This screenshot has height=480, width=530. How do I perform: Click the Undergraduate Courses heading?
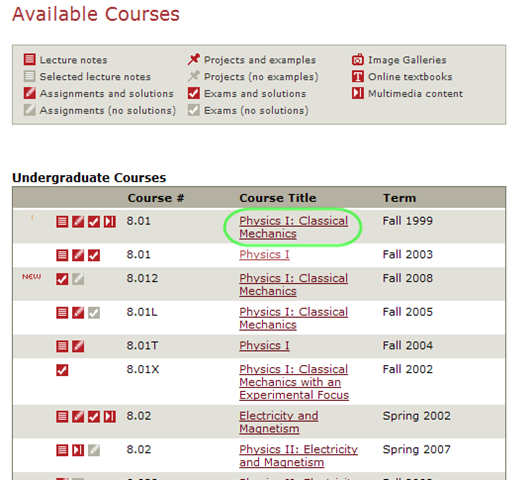click(89, 177)
